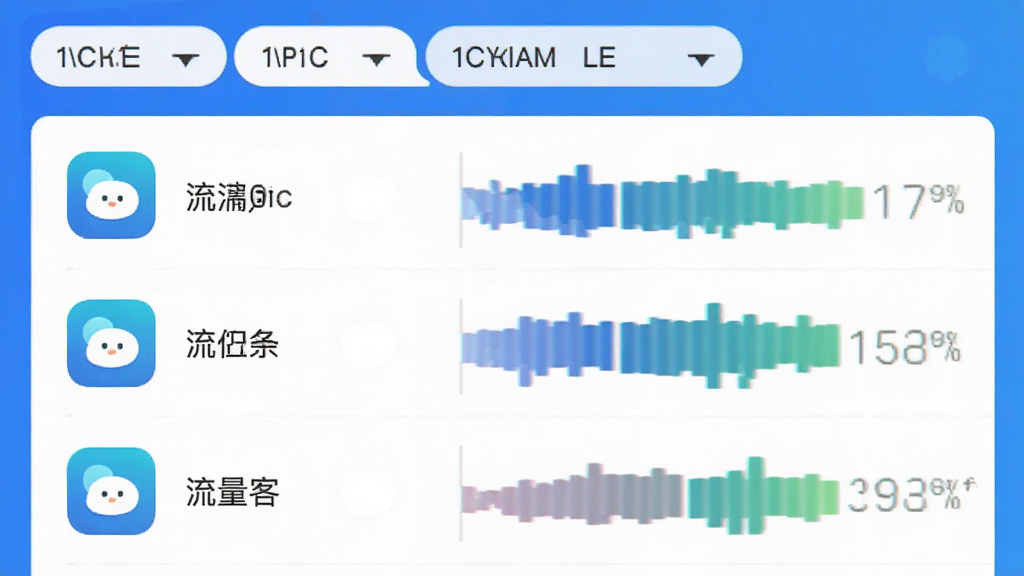Screen dimensions: 1024x576
Task: Toggle the round switch beside 流量客
Action: [367, 492]
